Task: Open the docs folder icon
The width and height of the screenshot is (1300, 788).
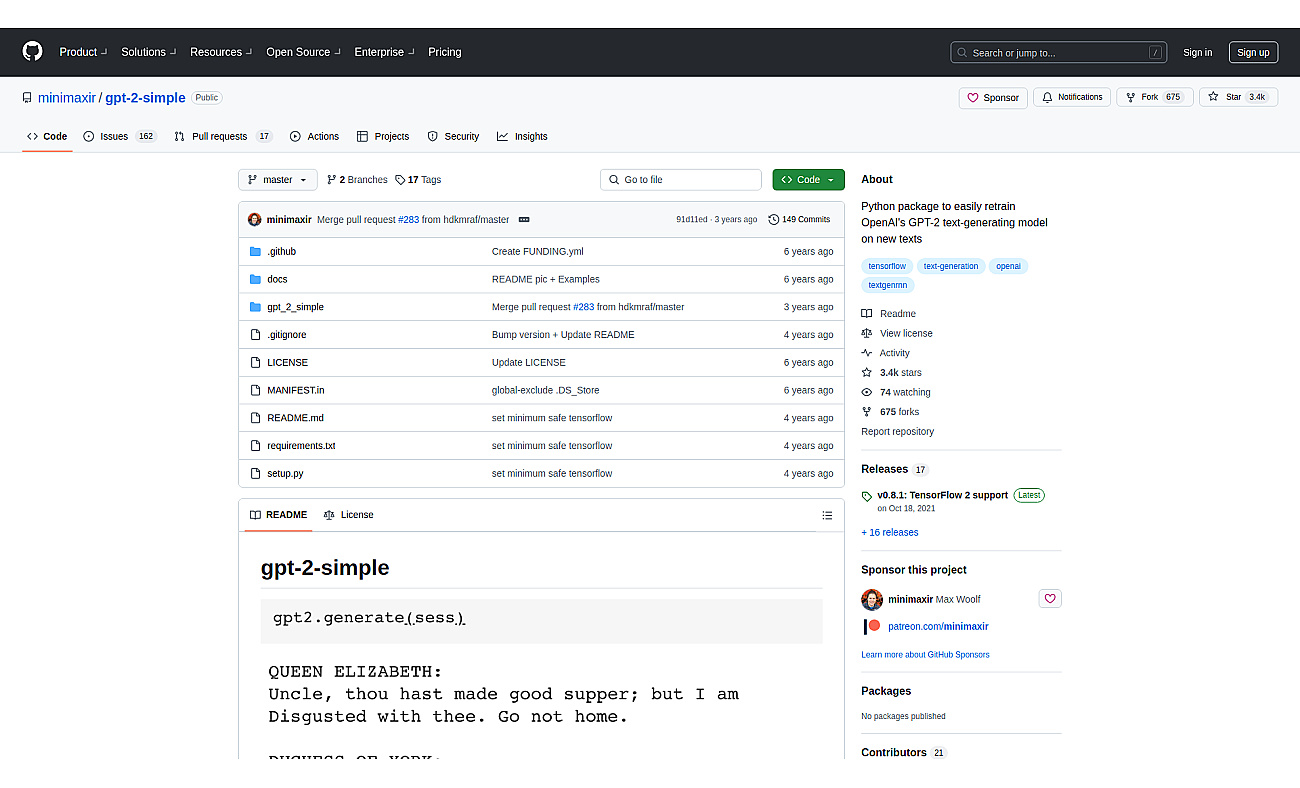Action: [x=255, y=279]
